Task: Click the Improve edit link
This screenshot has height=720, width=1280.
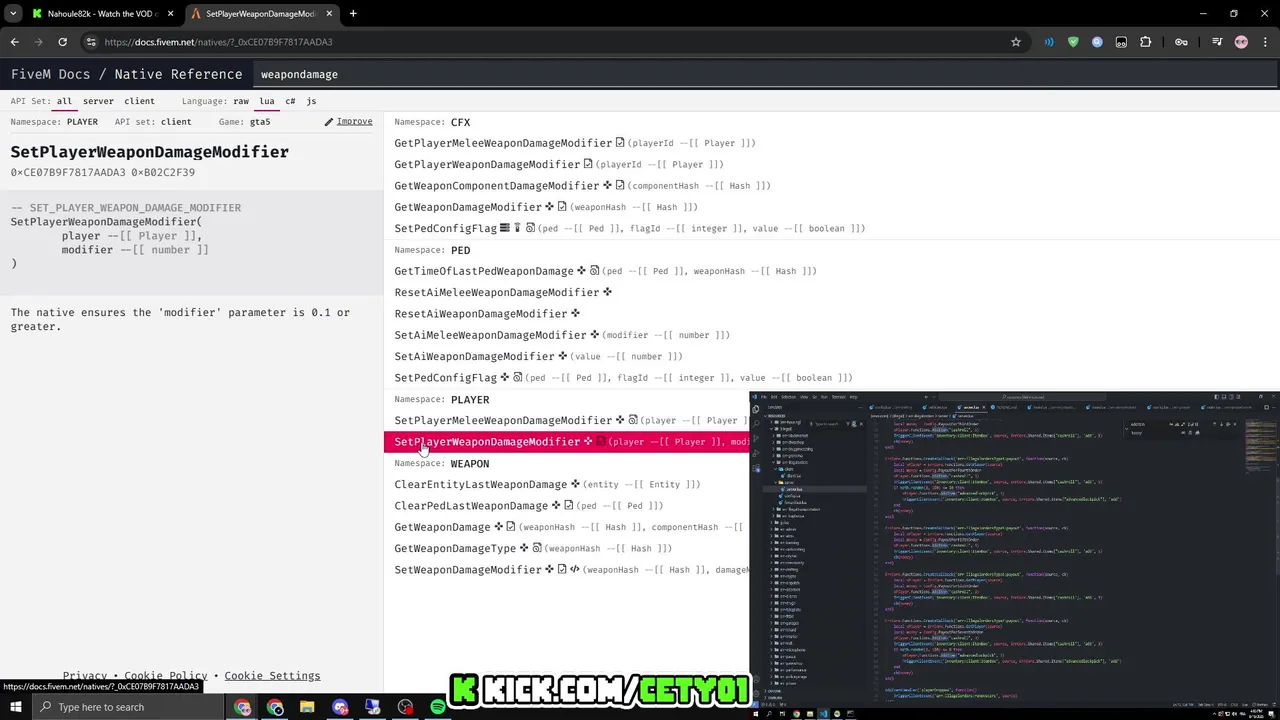Action: click(348, 121)
